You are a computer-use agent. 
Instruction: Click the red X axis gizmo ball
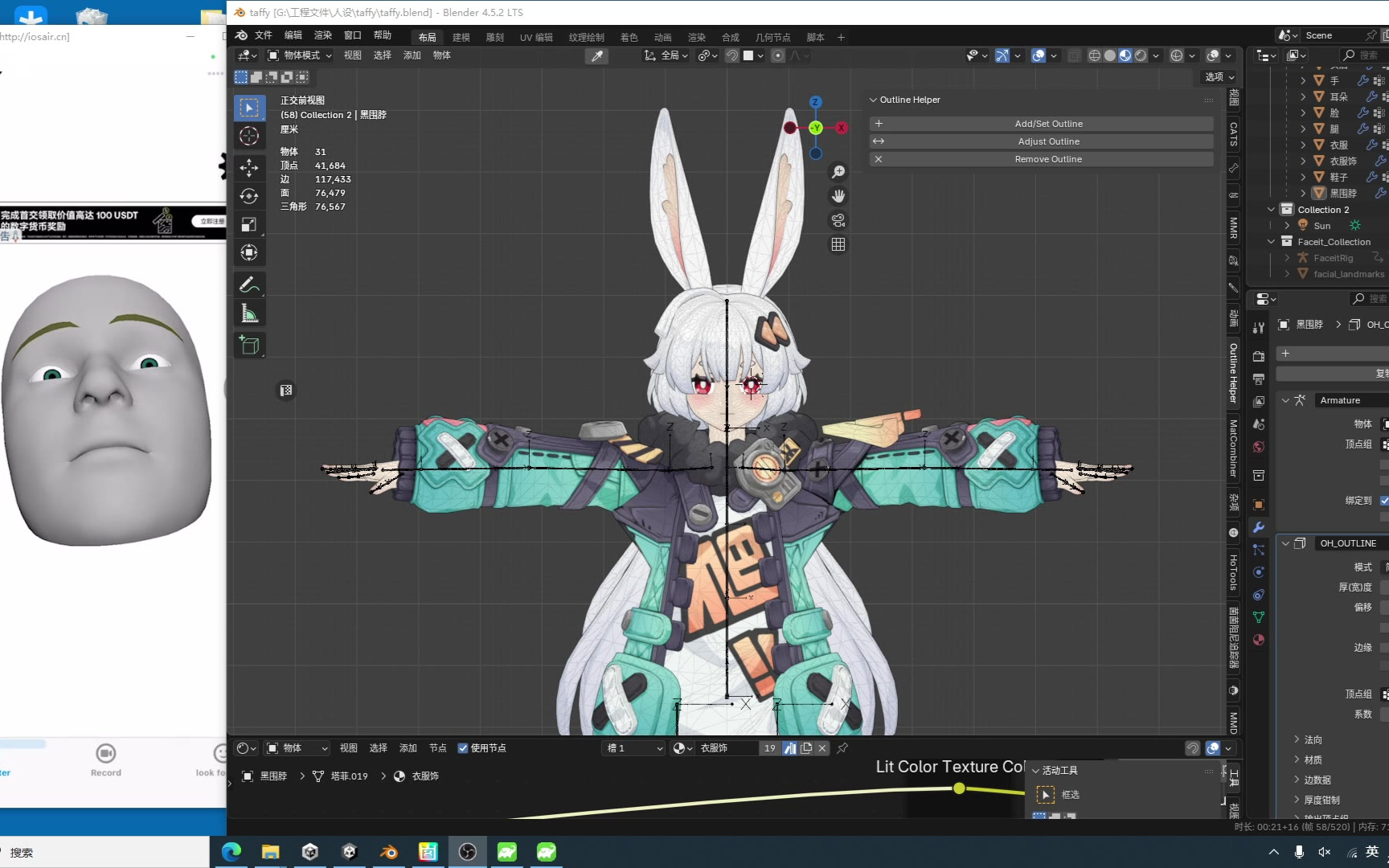pos(841,128)
